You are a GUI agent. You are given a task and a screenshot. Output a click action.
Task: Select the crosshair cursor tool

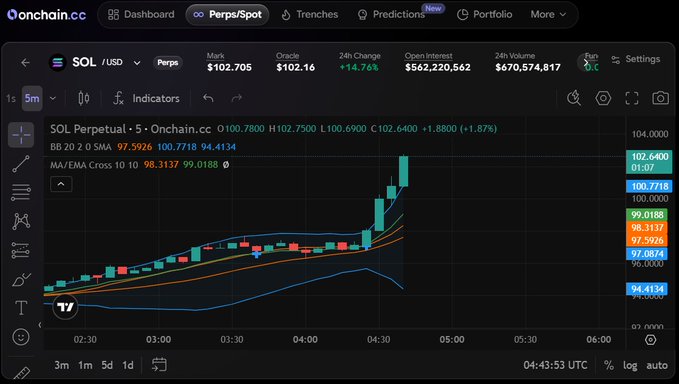click(x=21, y=135)
